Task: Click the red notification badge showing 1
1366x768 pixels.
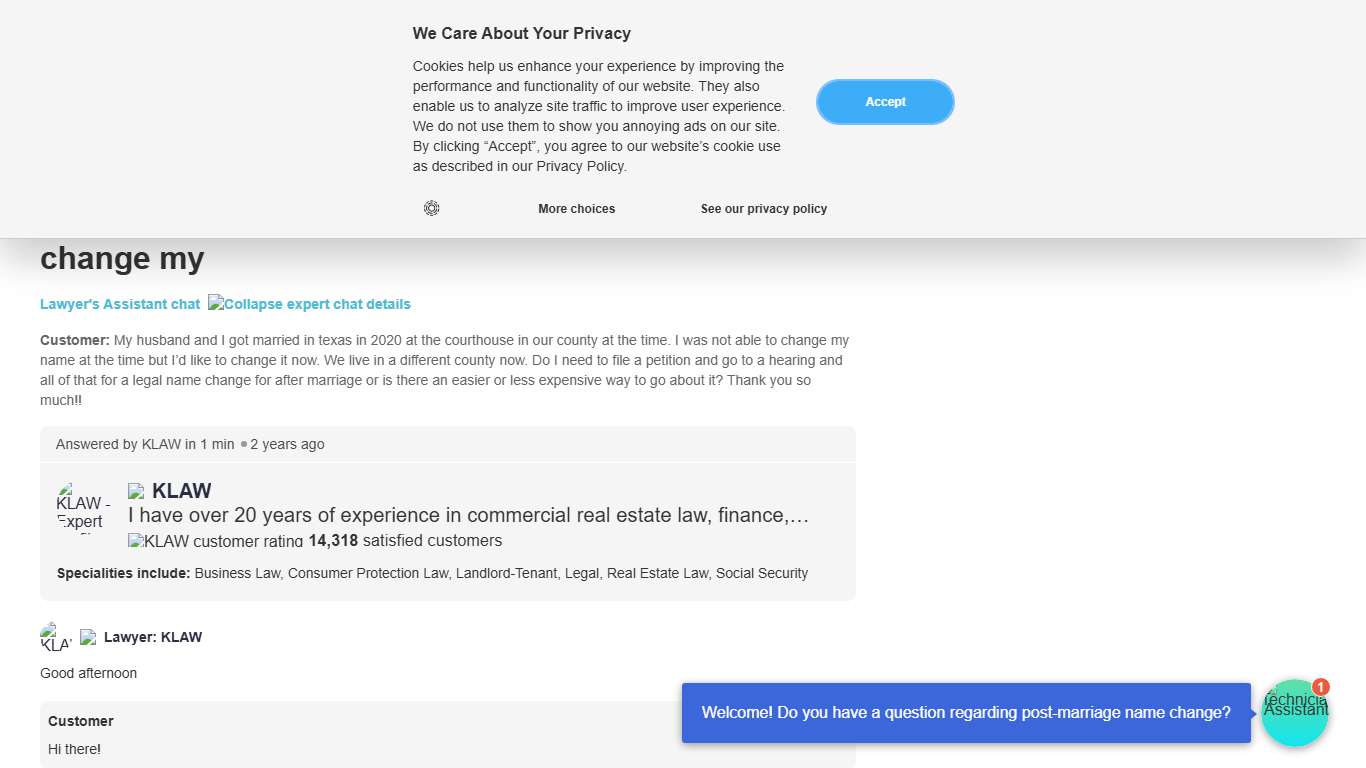Action: 1321,687
